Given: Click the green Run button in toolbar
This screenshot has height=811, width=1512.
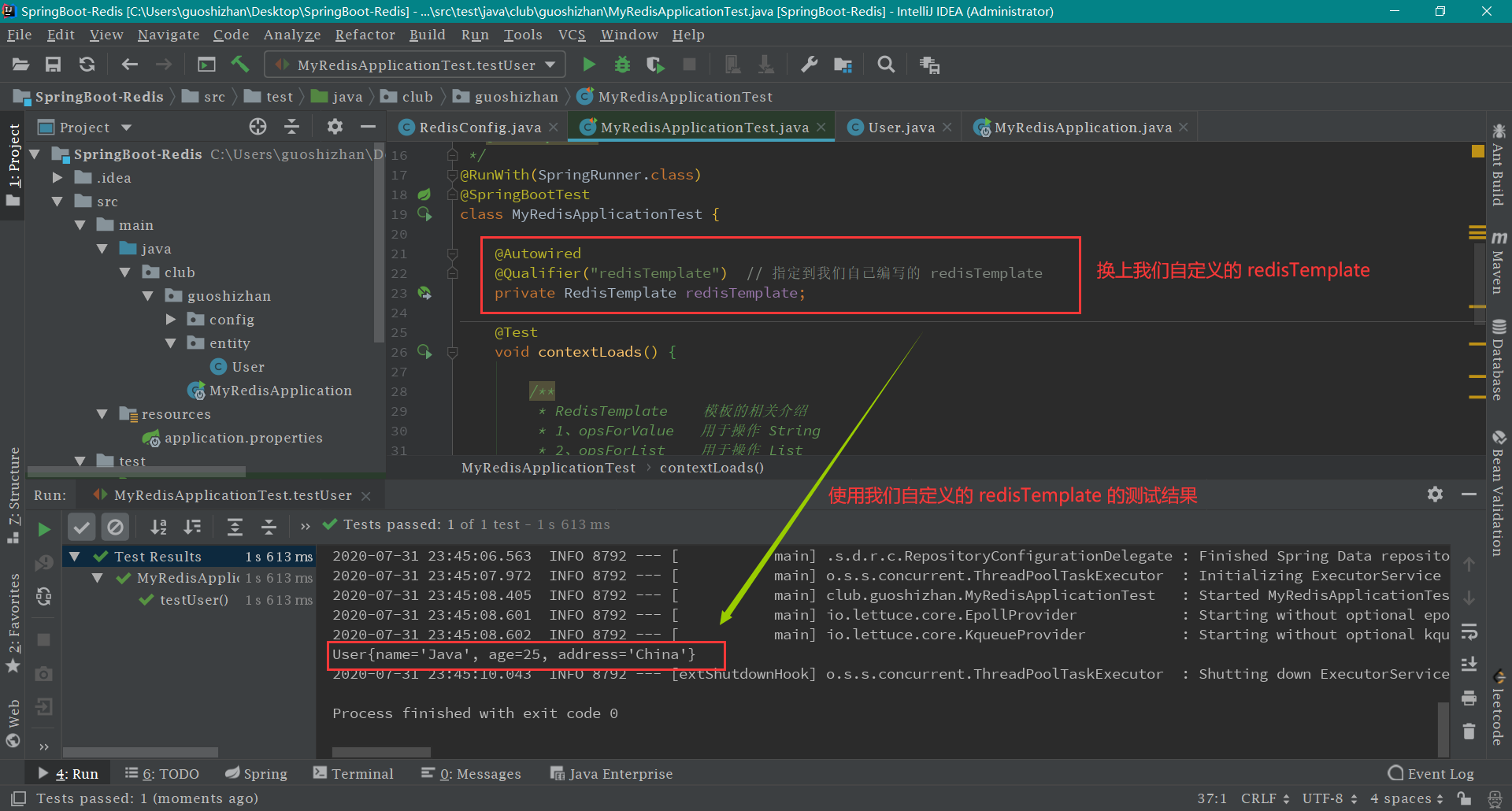Looking at the screenshot, I should click(x=588, y=65).
